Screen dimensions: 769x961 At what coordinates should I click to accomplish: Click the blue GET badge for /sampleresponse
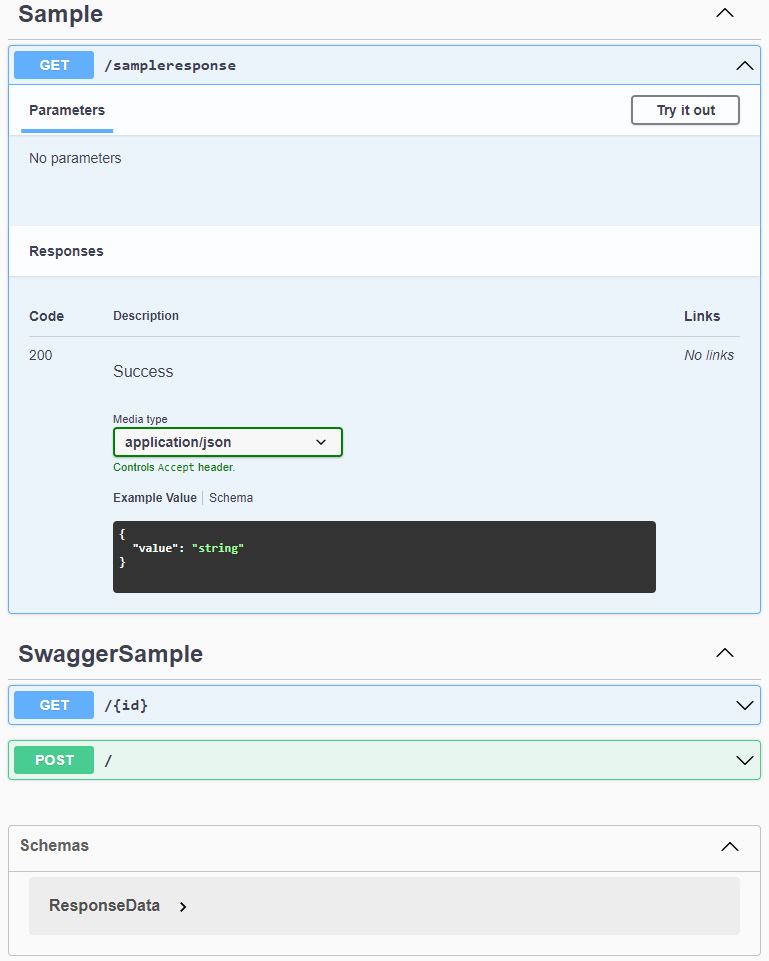point(54,65)
